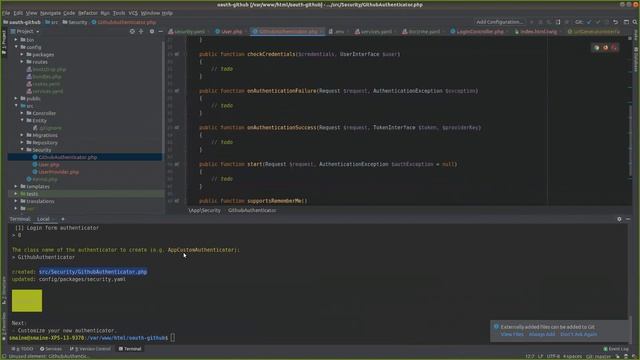Open Project panel gear settings

152,31
